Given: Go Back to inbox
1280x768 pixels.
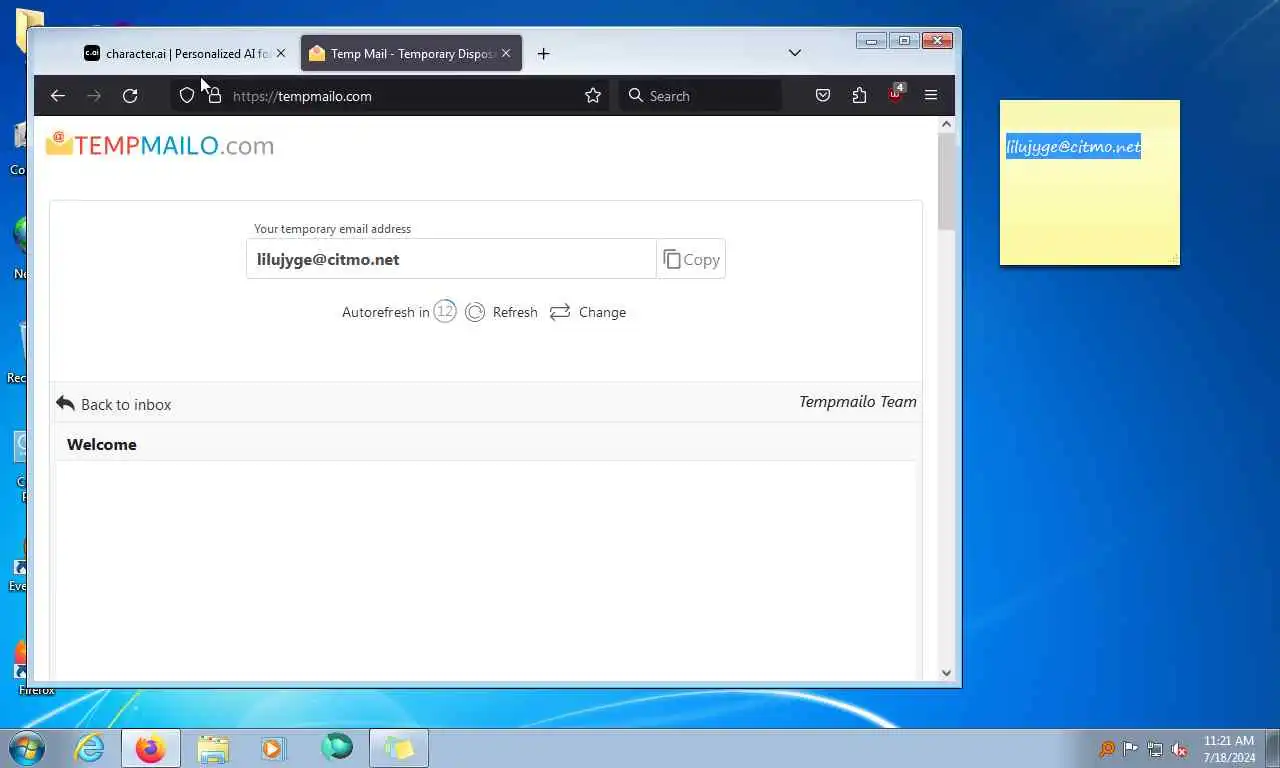Looking at the screenshot, I should (114, 404).
